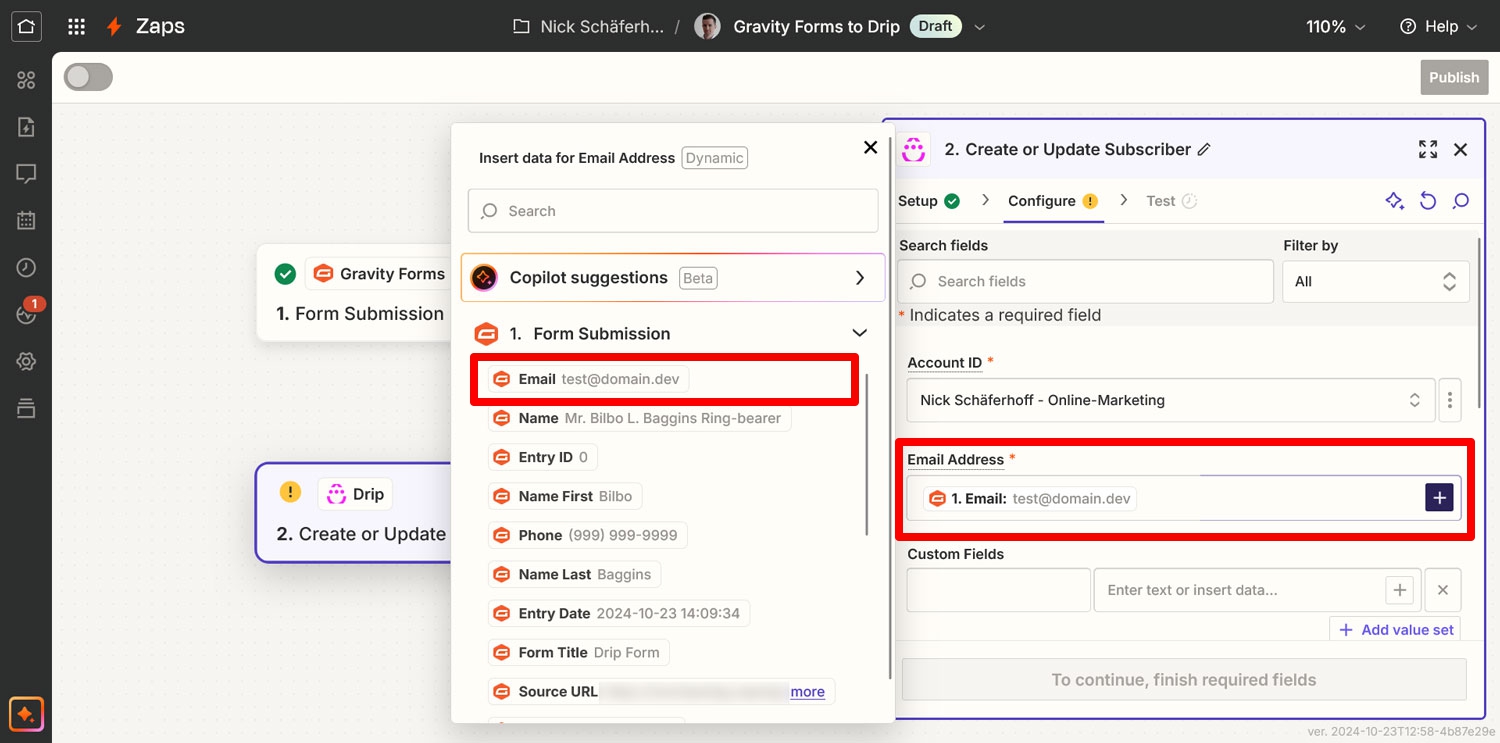The width and height of the screenshot is (1500, 743).
Task: Open the Account ID dropdown
Action: [x=1171, y=400]
